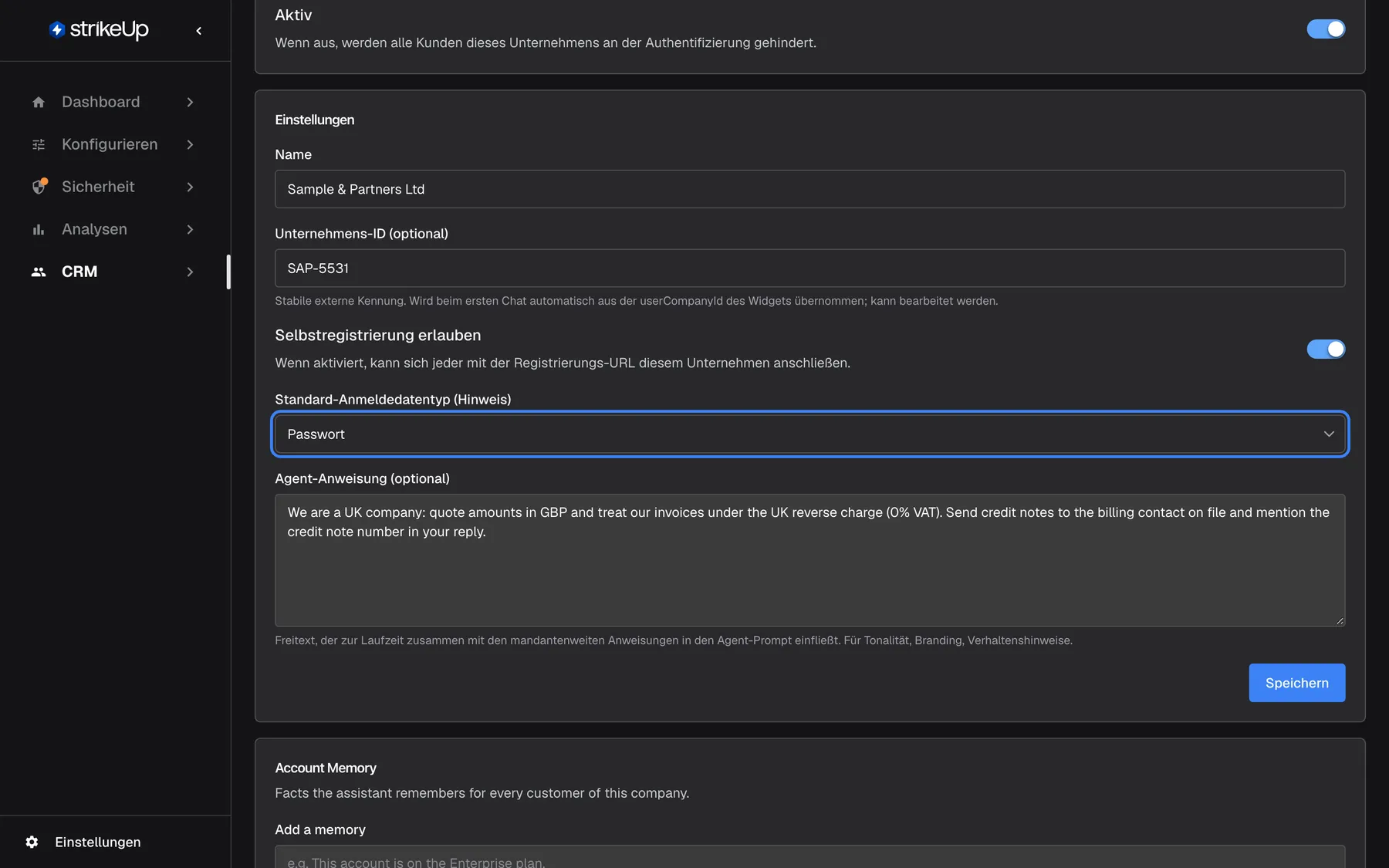Select the CRM menu item
The width and height of the screenshot is (1389, 868).
(x=114, y=272)
